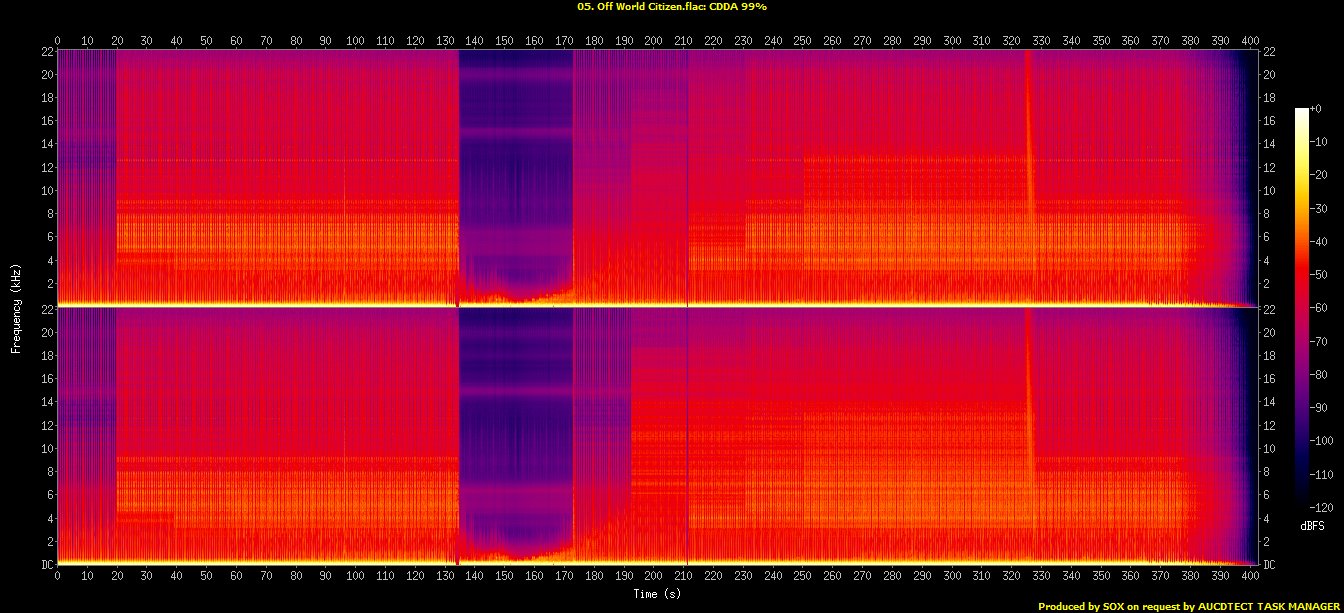Click the 'Frequency (kHz)' axis label

point(16,306)
